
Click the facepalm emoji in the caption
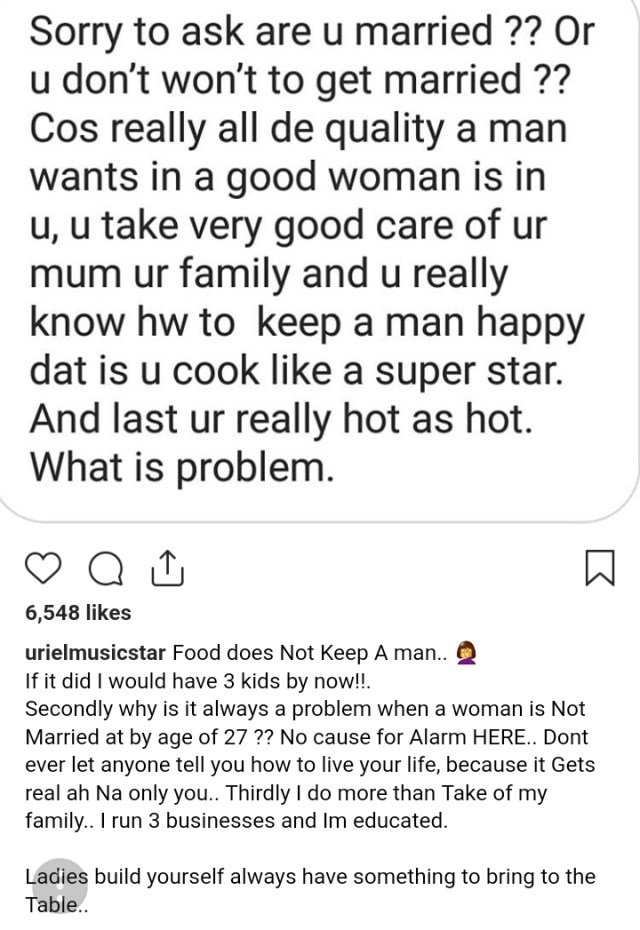[467, 653]
